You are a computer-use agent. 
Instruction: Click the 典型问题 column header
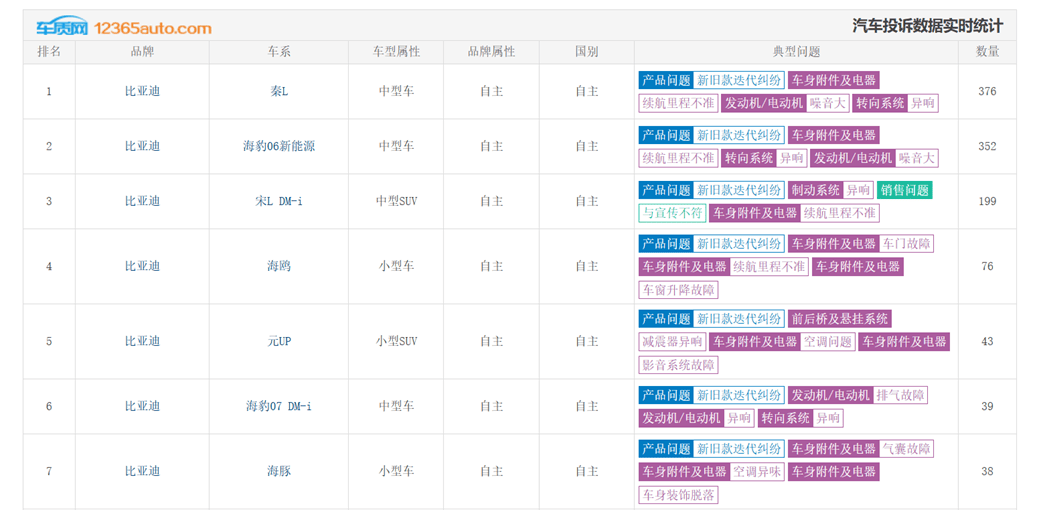pos(796,52)
